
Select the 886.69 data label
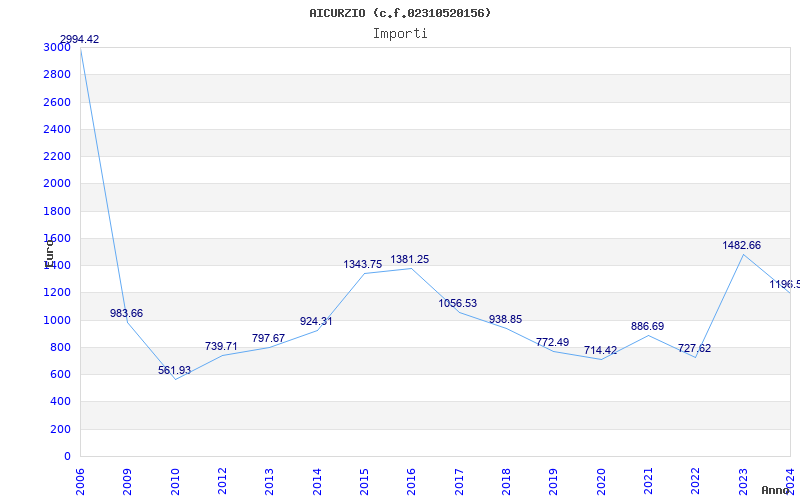[647, 327]
